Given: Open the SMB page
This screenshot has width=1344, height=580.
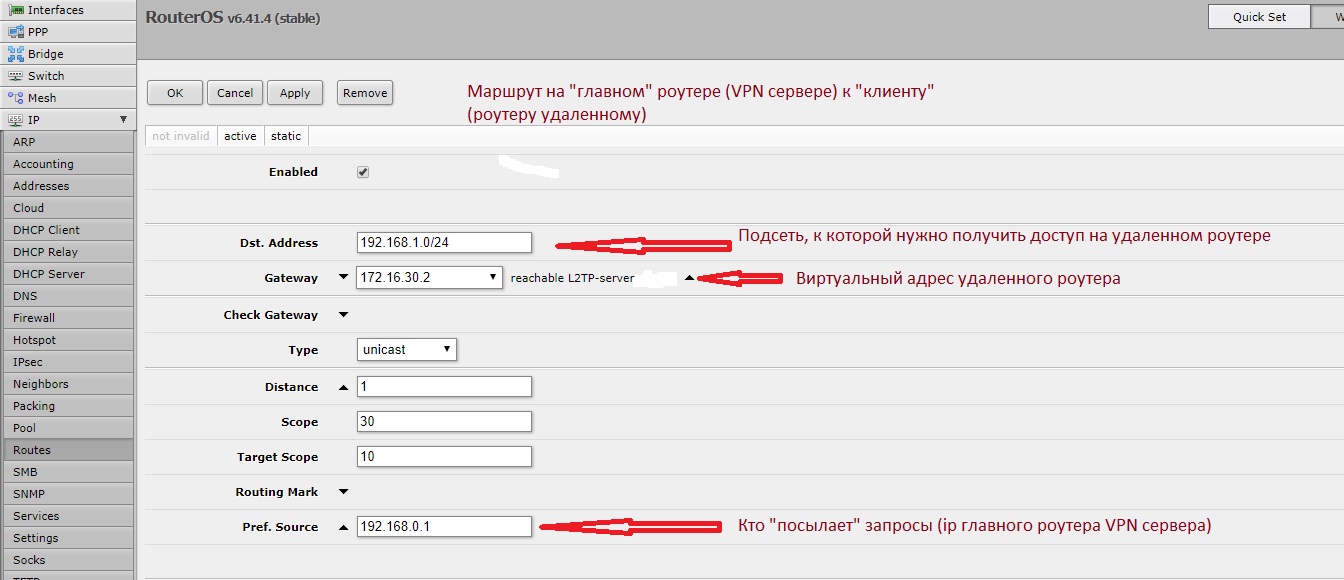Looking at the screenshot, I should click(69, 472).
